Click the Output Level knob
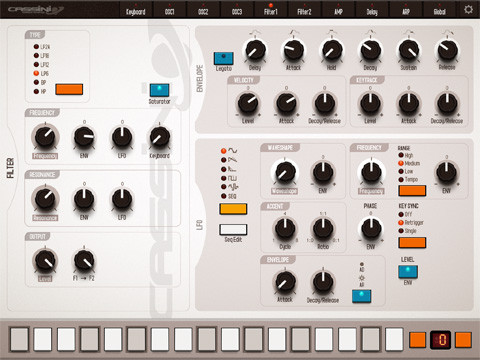480x360 pixels. point(45,260)
